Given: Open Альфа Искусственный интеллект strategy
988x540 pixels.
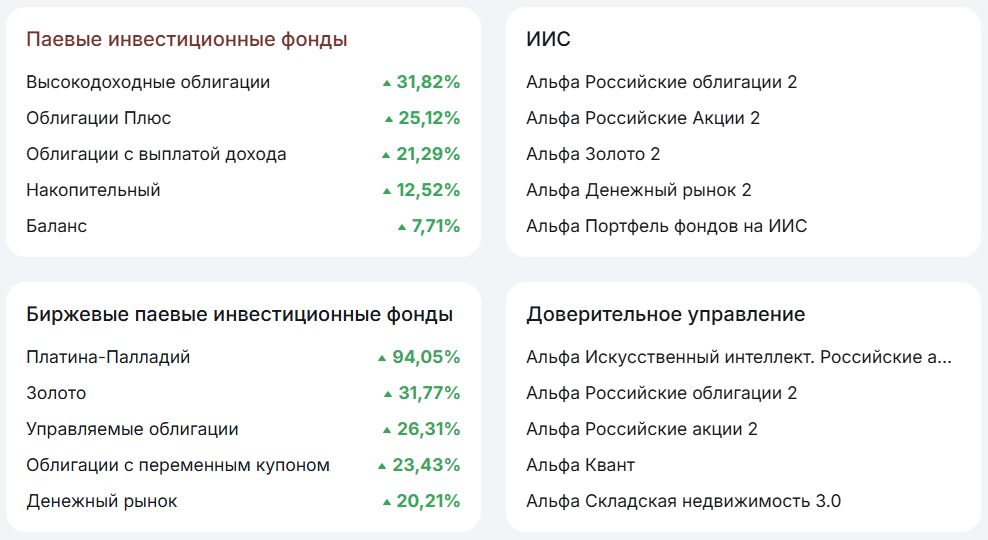Looking at the screenshot, I should [738, 357].
